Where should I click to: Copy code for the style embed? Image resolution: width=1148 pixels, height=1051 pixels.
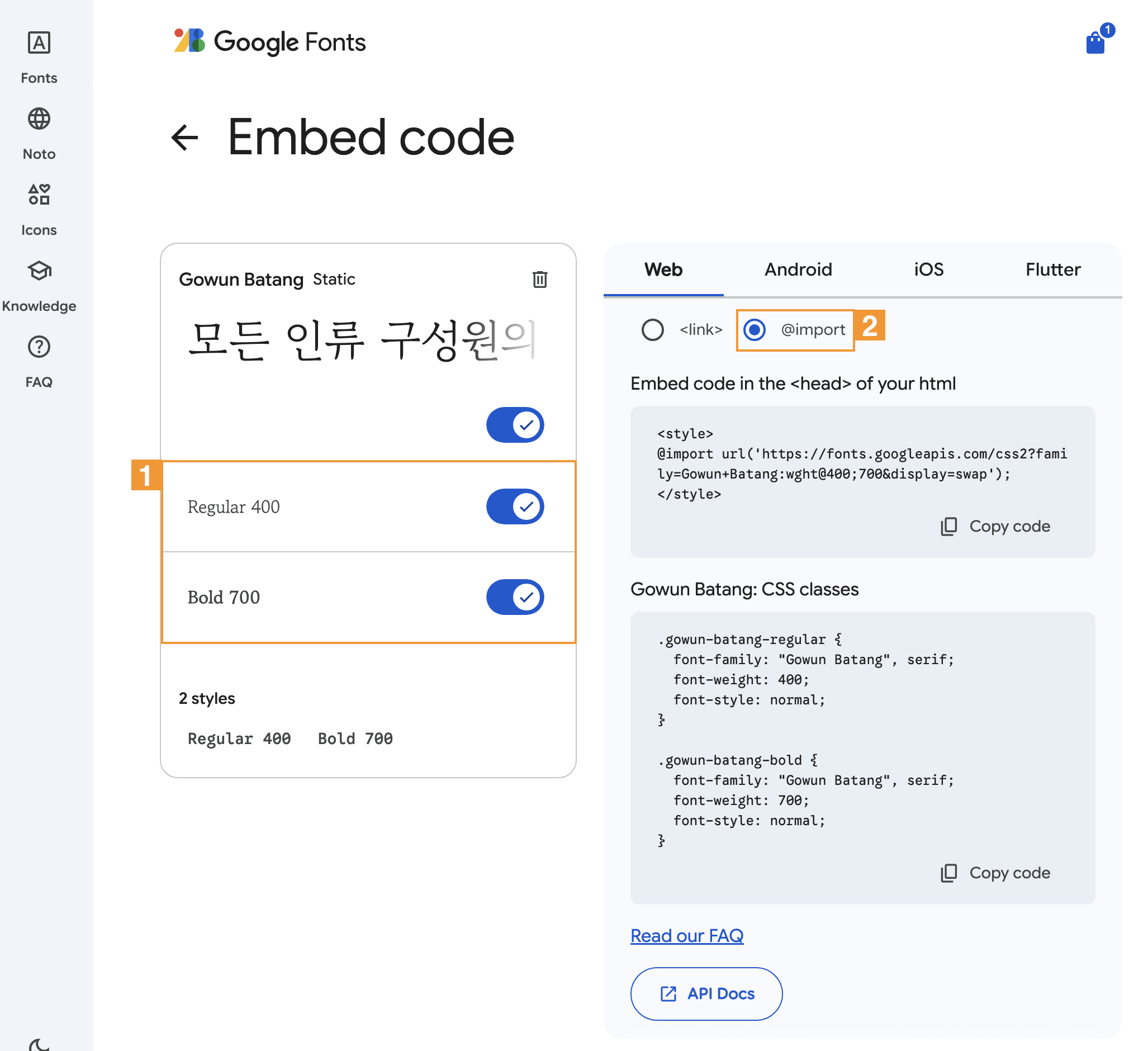point(995,526)
